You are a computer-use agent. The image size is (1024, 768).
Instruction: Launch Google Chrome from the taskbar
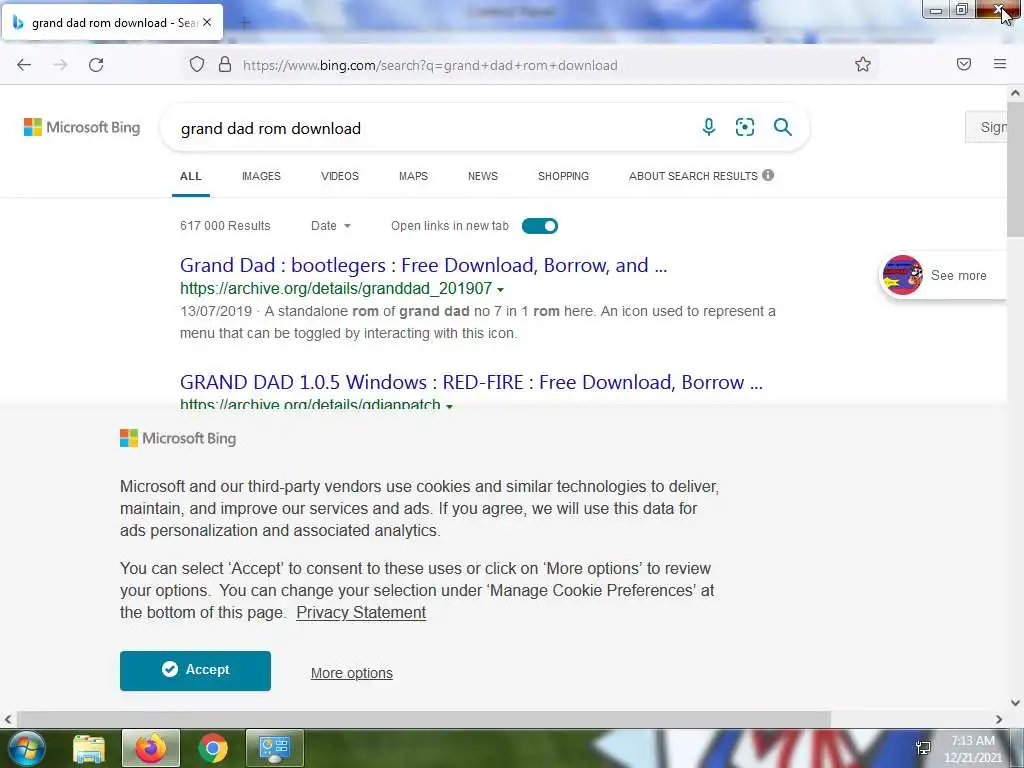click(213, 748)
